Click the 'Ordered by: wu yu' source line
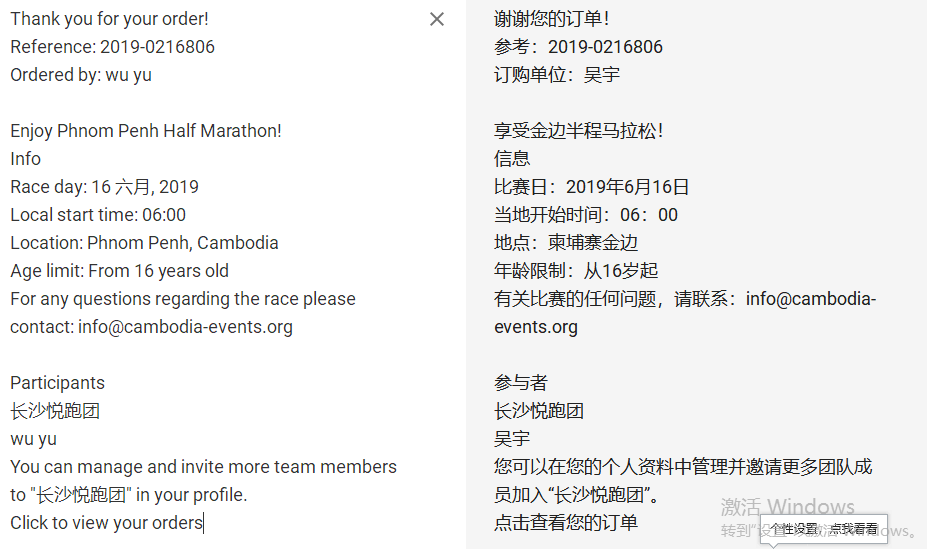 [81, 75]
